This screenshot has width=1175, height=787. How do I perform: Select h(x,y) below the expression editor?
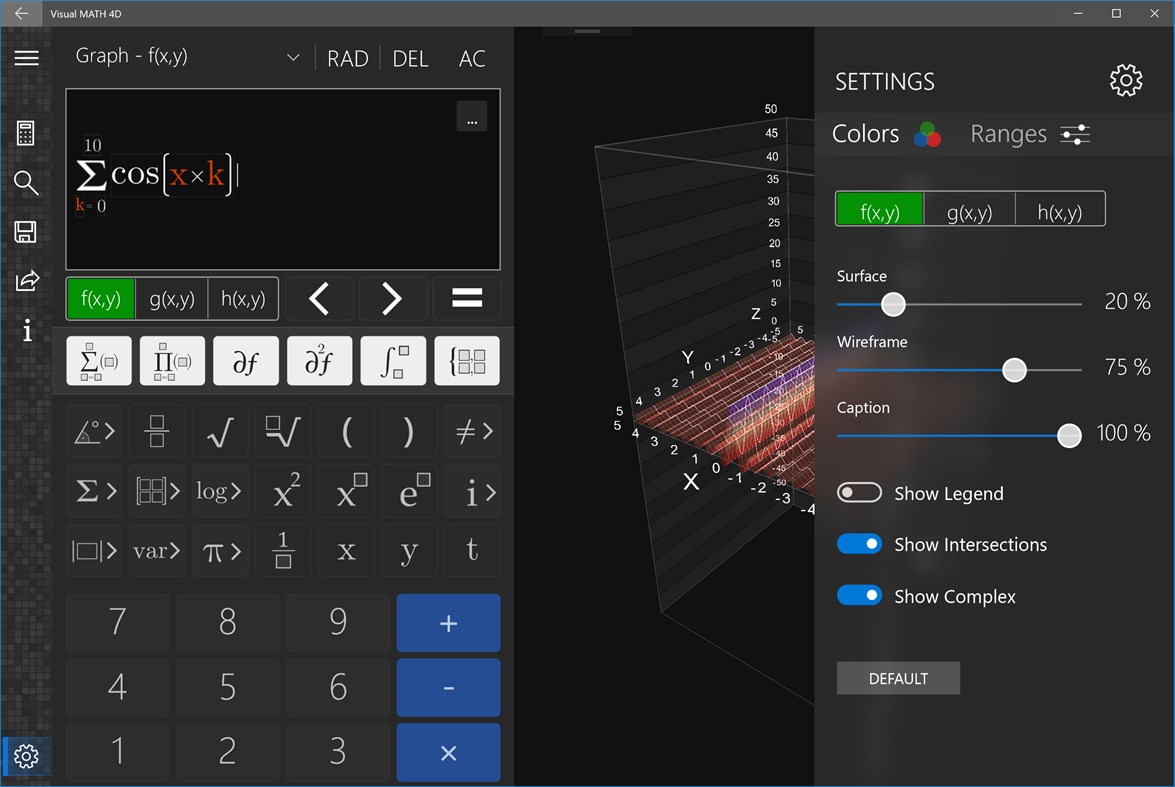coord(243,299)
